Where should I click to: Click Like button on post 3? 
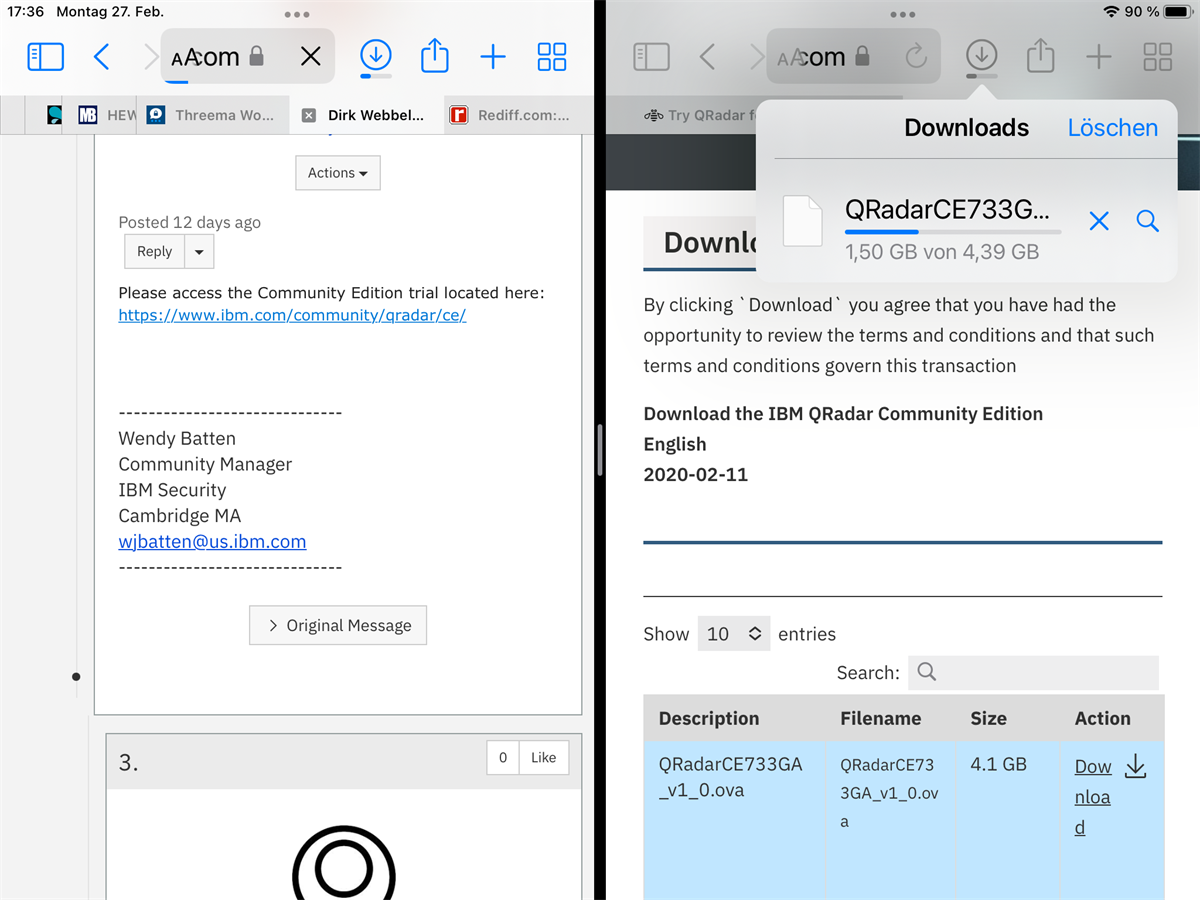[543, 758]
